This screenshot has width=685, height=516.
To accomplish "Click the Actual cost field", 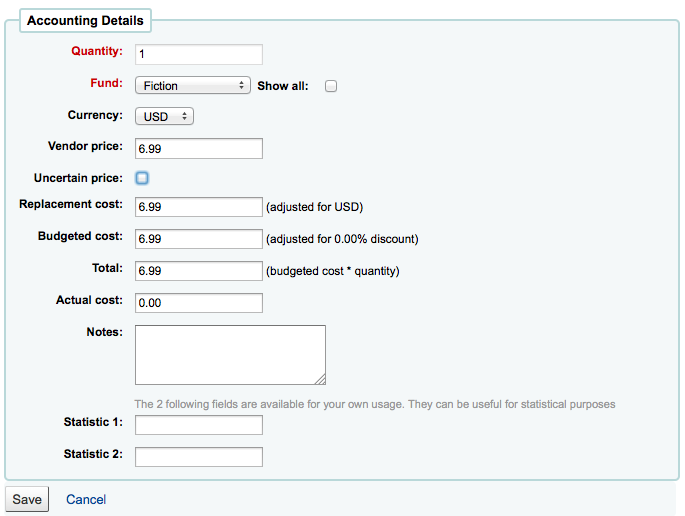I will click(199, 303).
